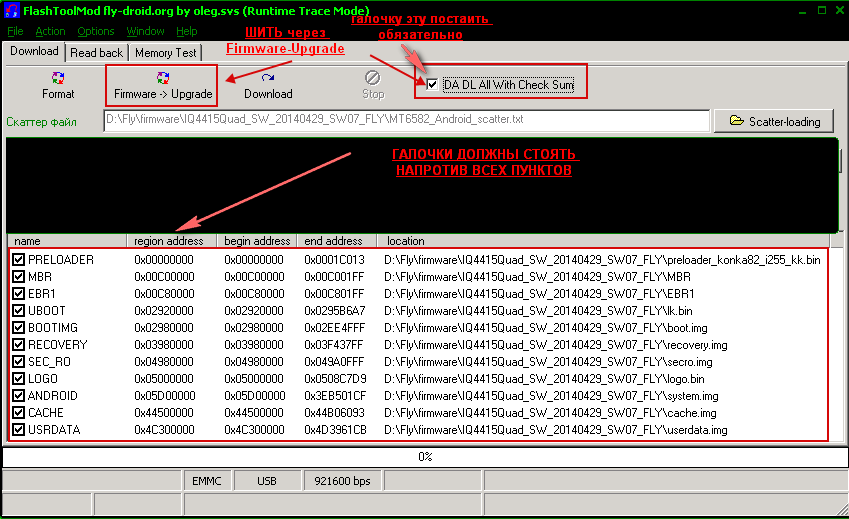Switch to the Memory Test tab
849x519 pixels.
click(166, 53)
